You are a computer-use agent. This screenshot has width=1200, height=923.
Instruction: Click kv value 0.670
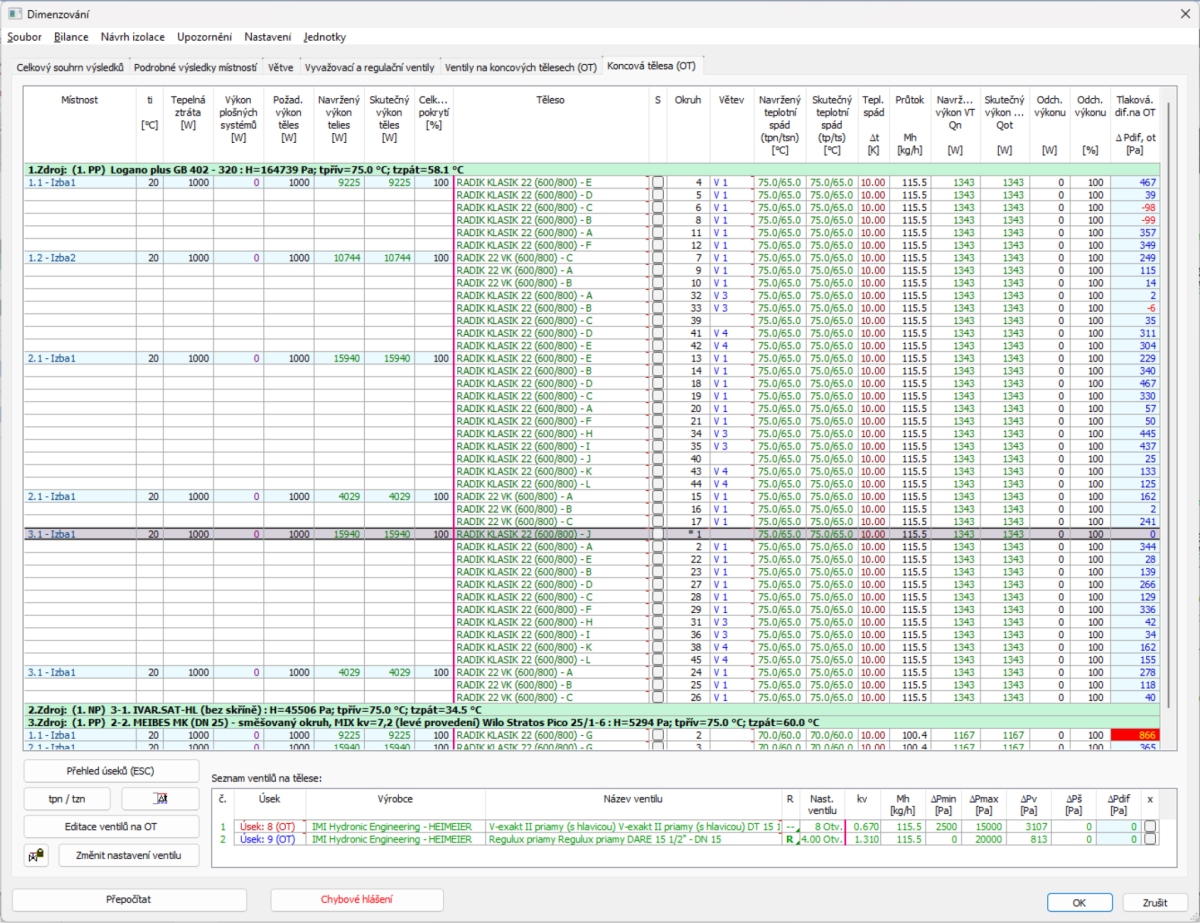click(864, 827)
